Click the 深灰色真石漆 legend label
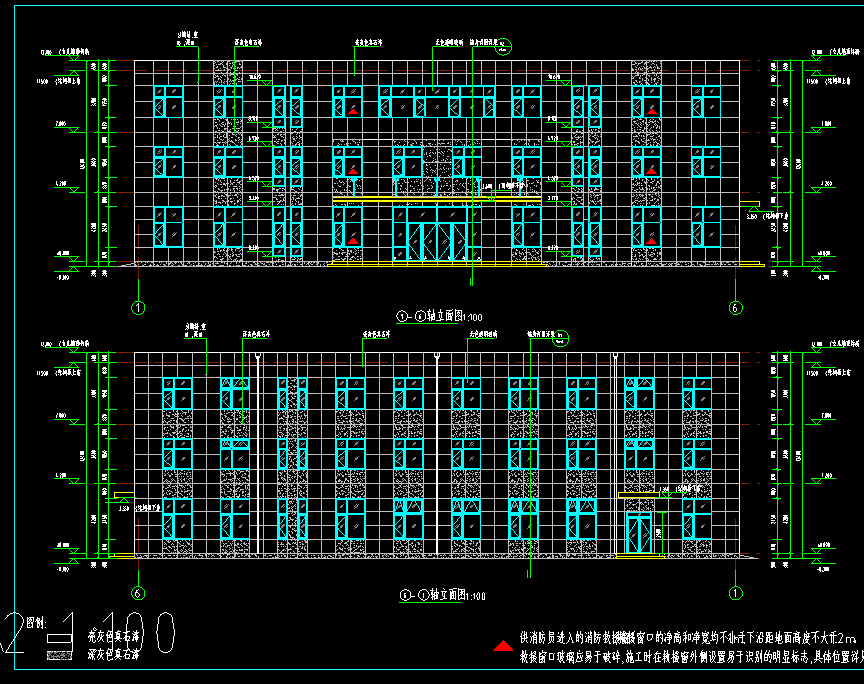The image size is (864, 684). 113,655
